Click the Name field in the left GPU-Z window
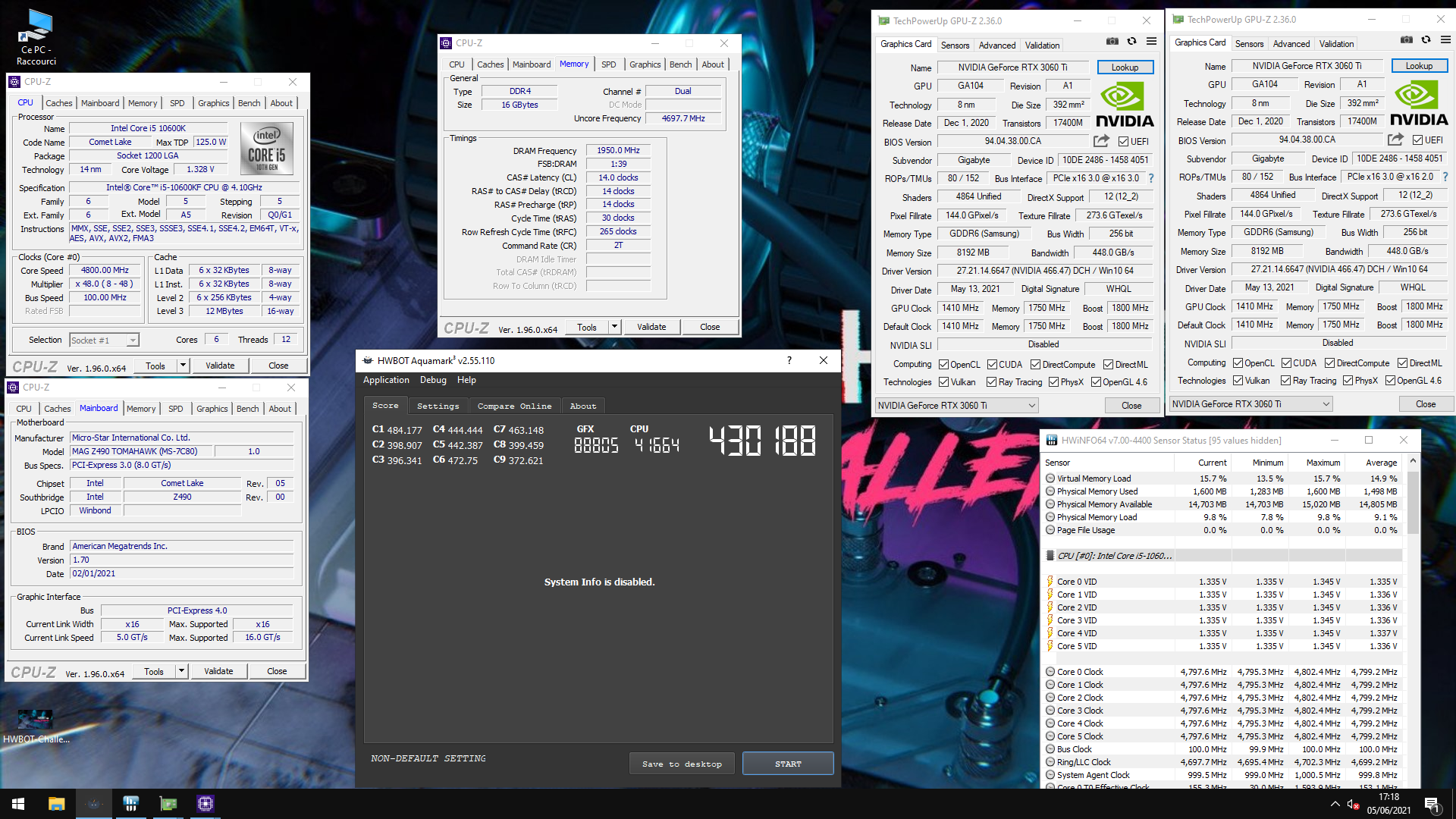Screen dimensions: 1456x819 [1012, 67]
